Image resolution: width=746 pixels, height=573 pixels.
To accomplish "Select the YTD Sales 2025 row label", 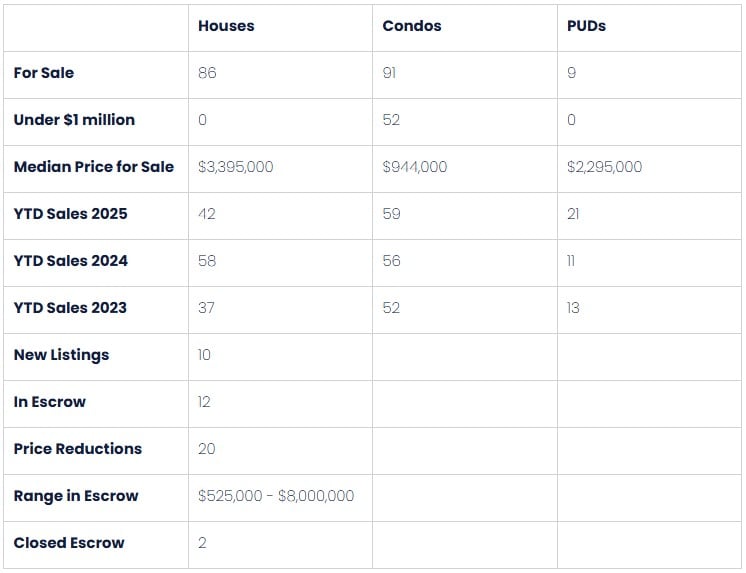I will 70,214.
